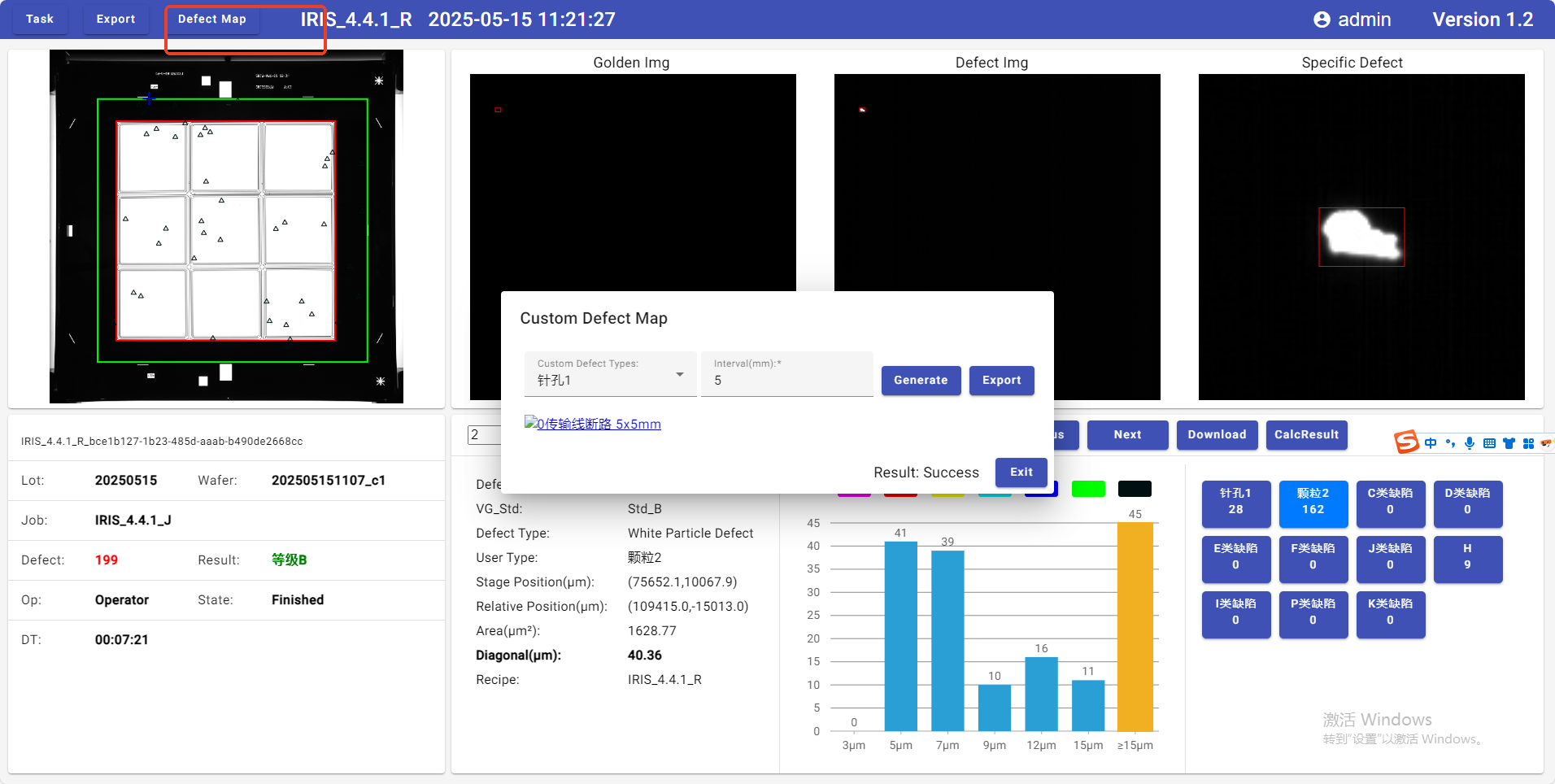This screenshot has width=1555, height=784.
Task: Open the four-squares toolbox icon
Action: pyautogui.click(x=1528, y=443)
